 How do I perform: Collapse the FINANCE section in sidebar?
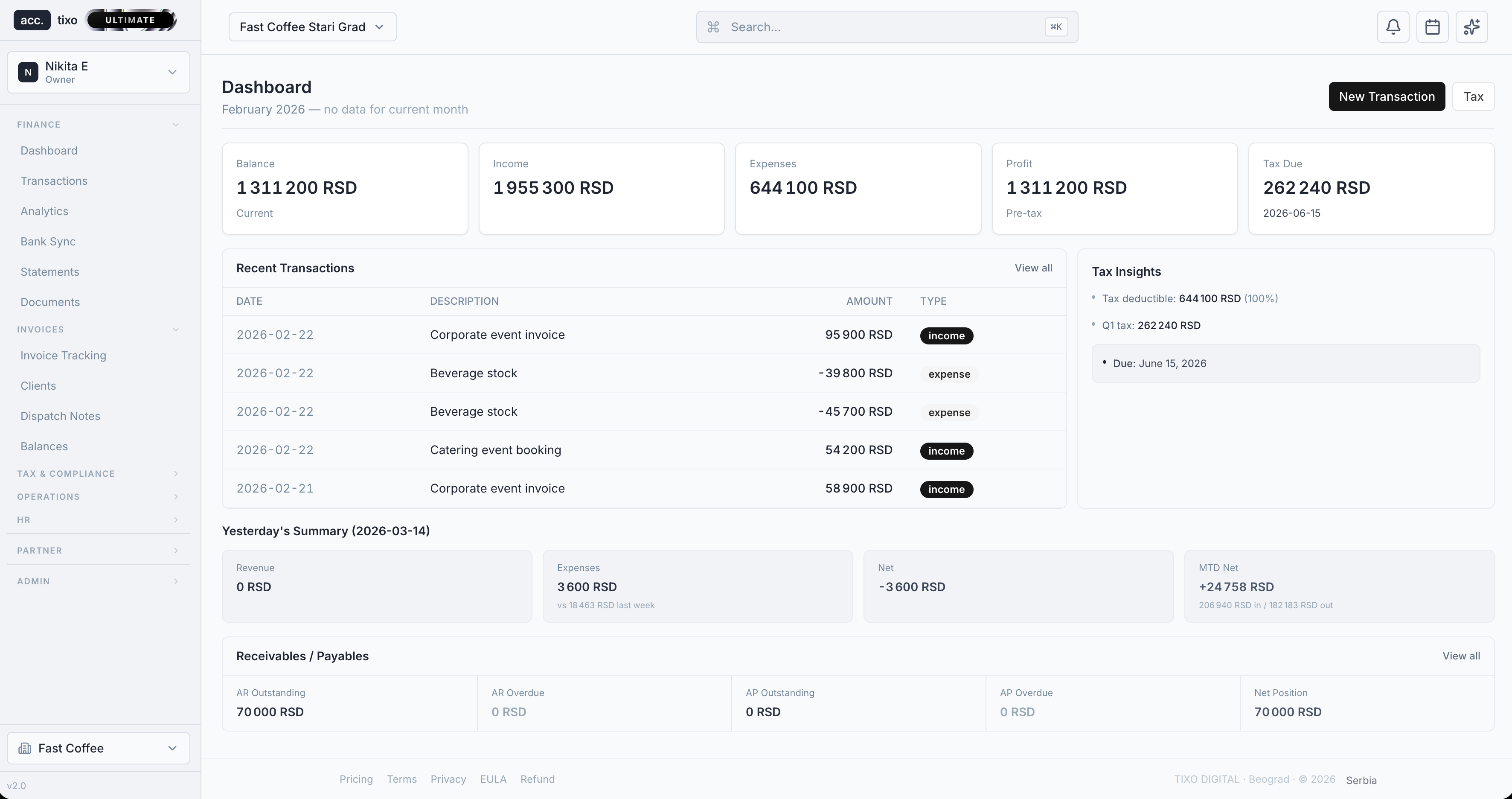coord(175,125)
